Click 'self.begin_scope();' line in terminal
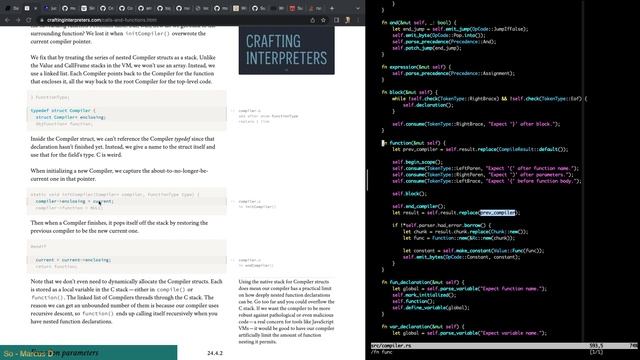The image size is (640, 360). 418,162
